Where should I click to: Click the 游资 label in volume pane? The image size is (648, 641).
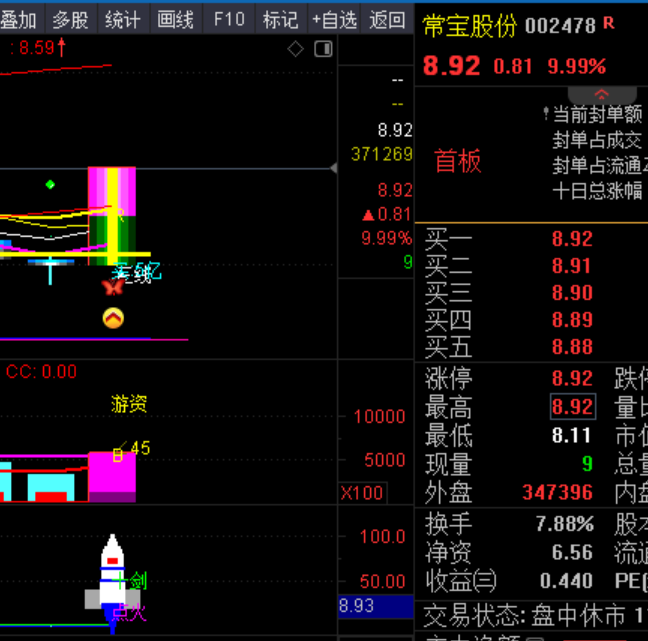[129, 404]
